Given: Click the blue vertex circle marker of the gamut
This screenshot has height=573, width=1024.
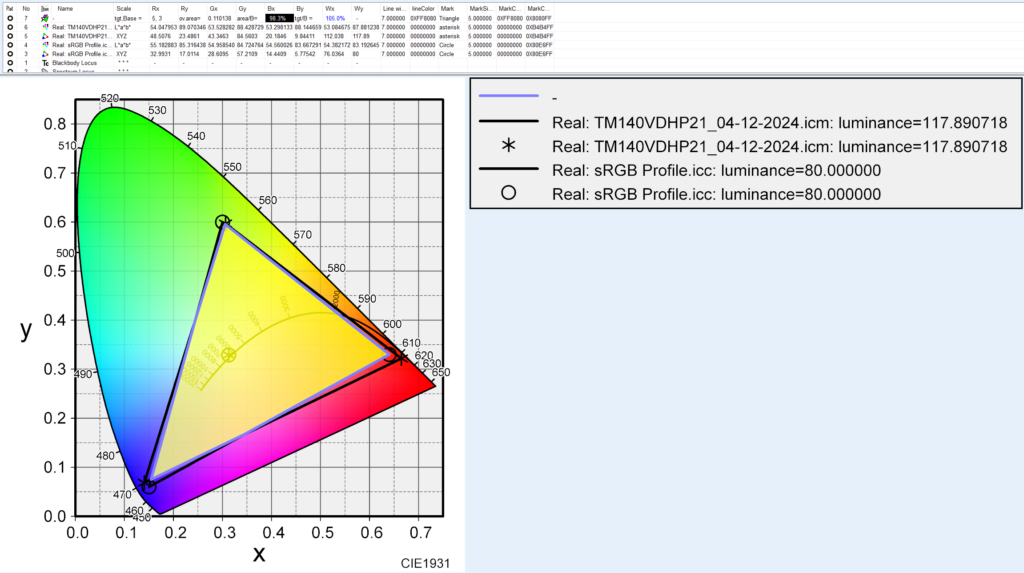Looking at the screenshot, I should click(149, 487).
